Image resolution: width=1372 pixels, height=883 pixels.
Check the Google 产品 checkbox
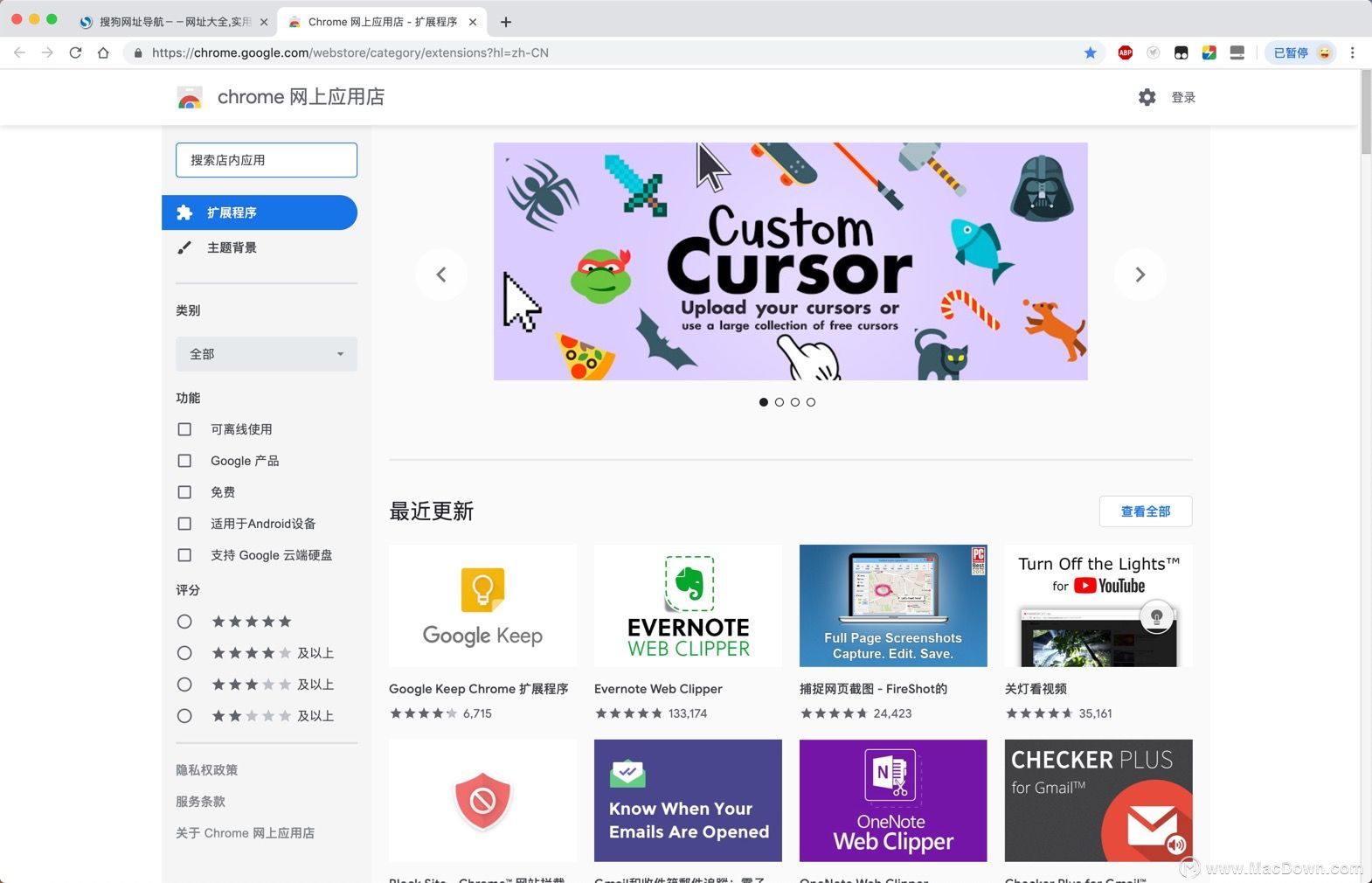pos(184,461)
